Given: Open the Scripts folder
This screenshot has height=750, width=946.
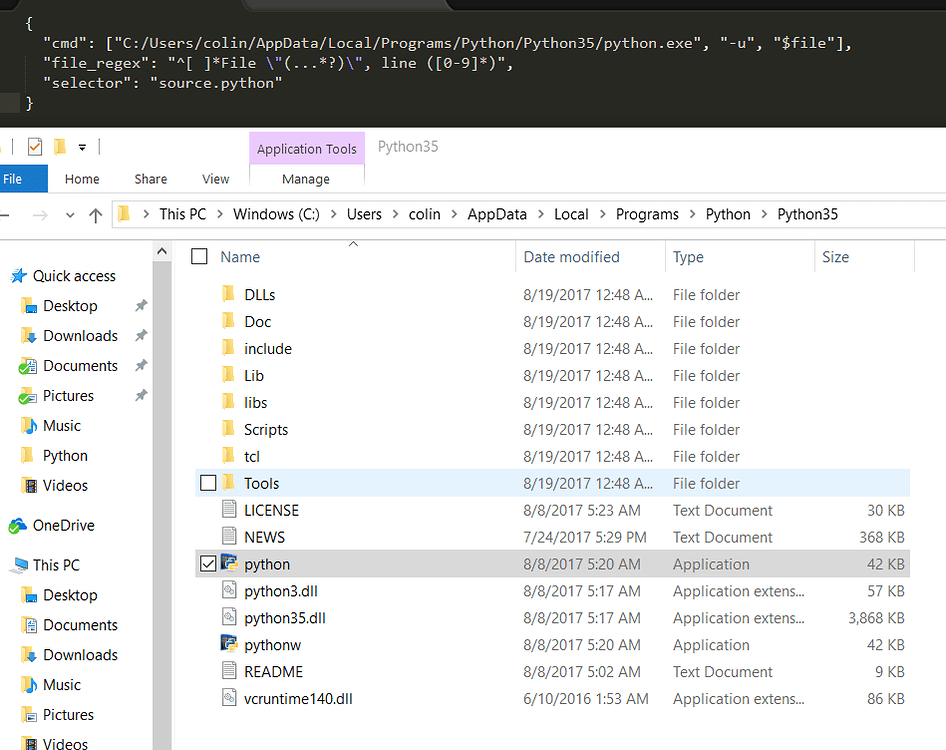Looking at the screenshot, I should tap(267, 429).
